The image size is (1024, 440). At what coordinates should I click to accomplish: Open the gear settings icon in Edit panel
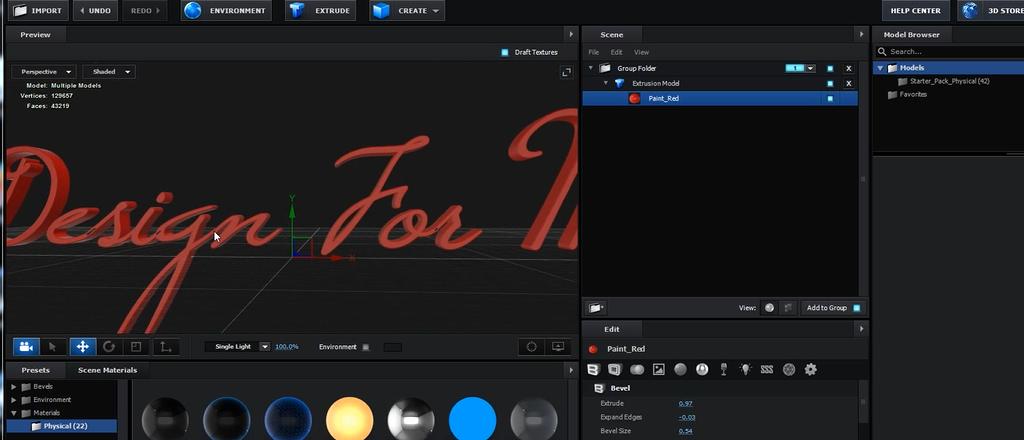[811, 369]
